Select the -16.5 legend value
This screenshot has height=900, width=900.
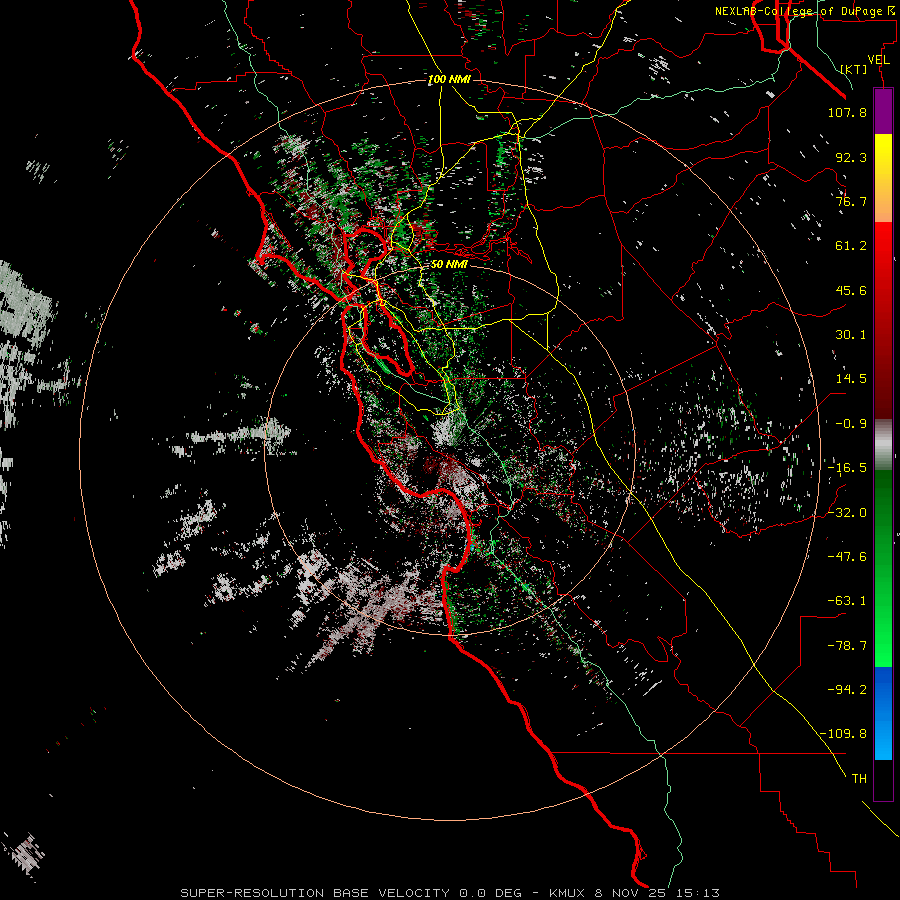847,468
